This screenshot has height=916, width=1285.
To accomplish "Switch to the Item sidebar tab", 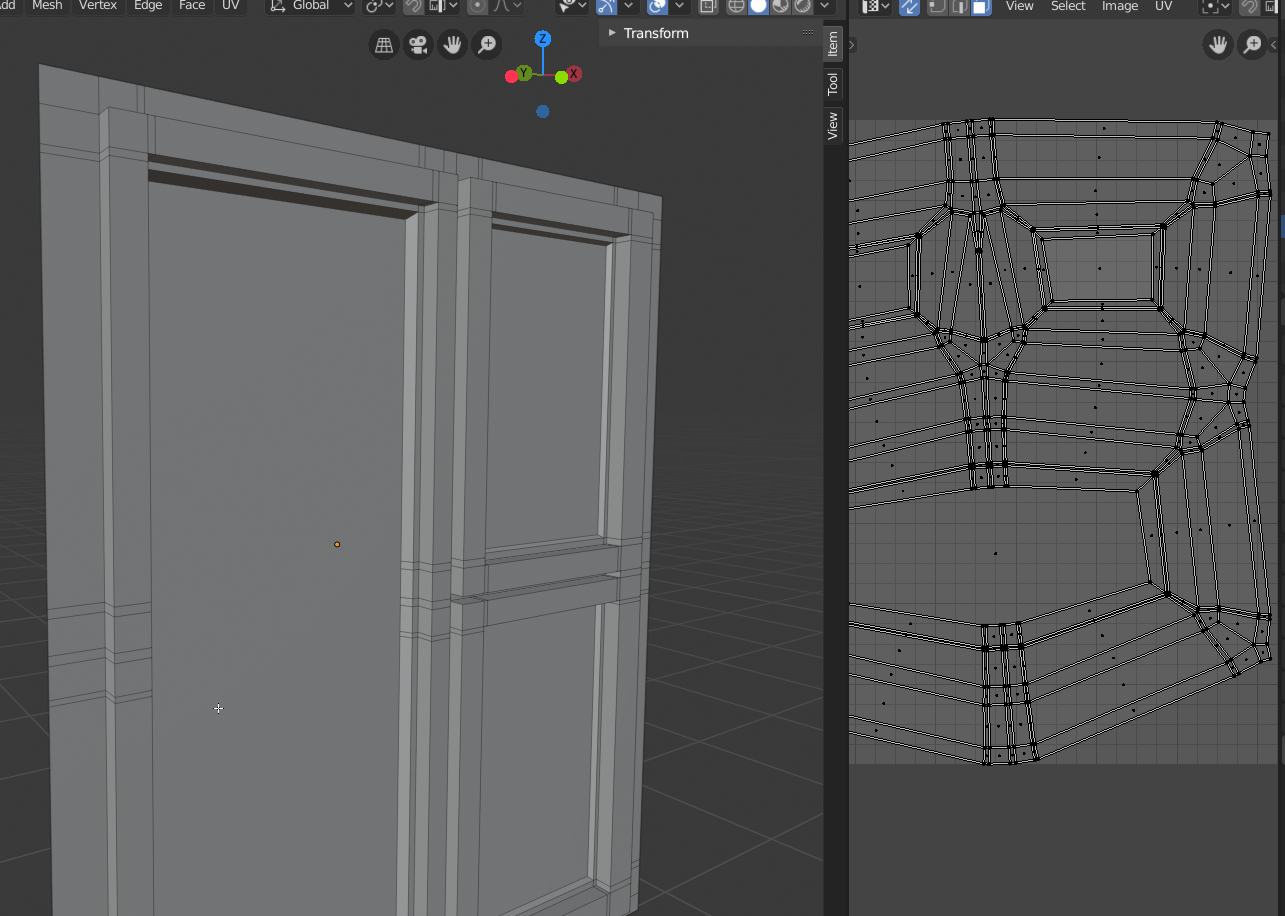I will click(832, 44).
